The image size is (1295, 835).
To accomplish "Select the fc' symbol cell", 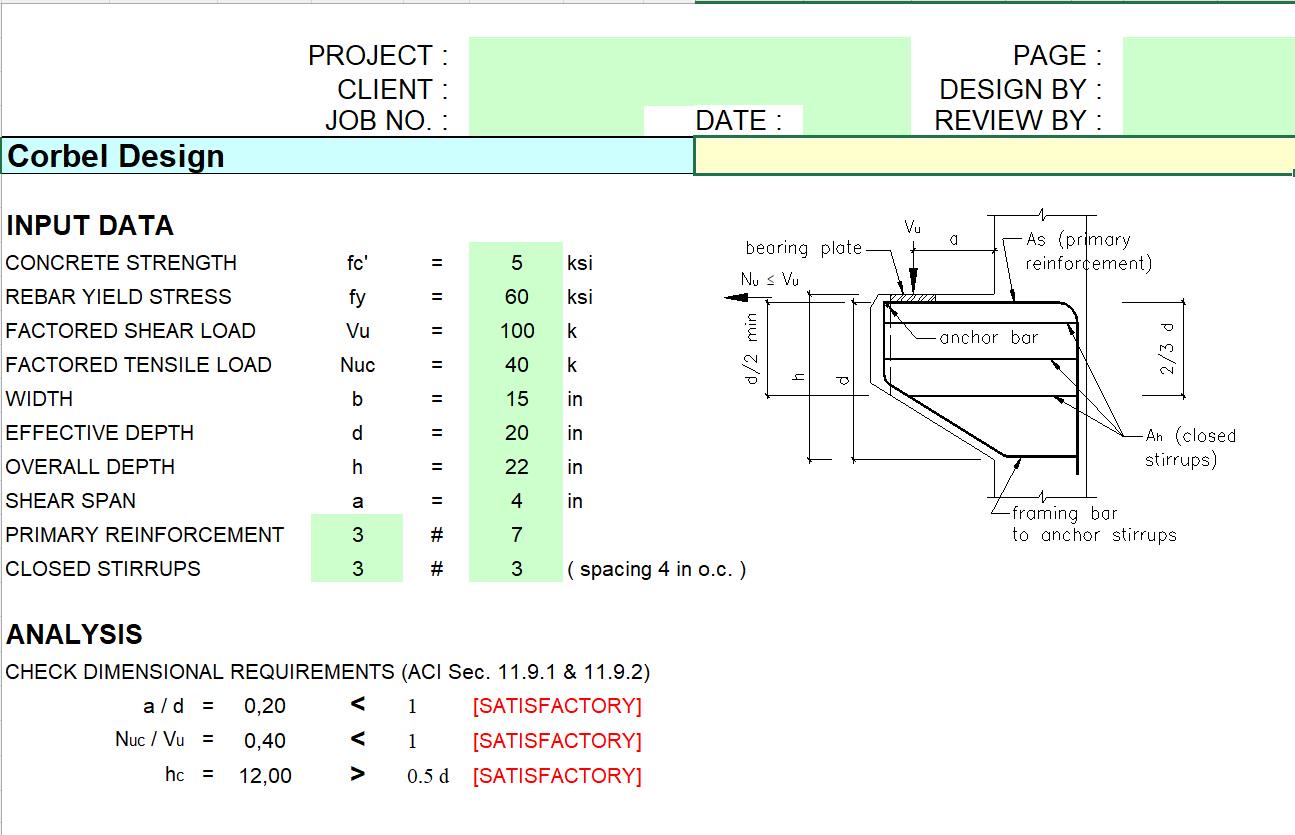I will tap(357, 263).
